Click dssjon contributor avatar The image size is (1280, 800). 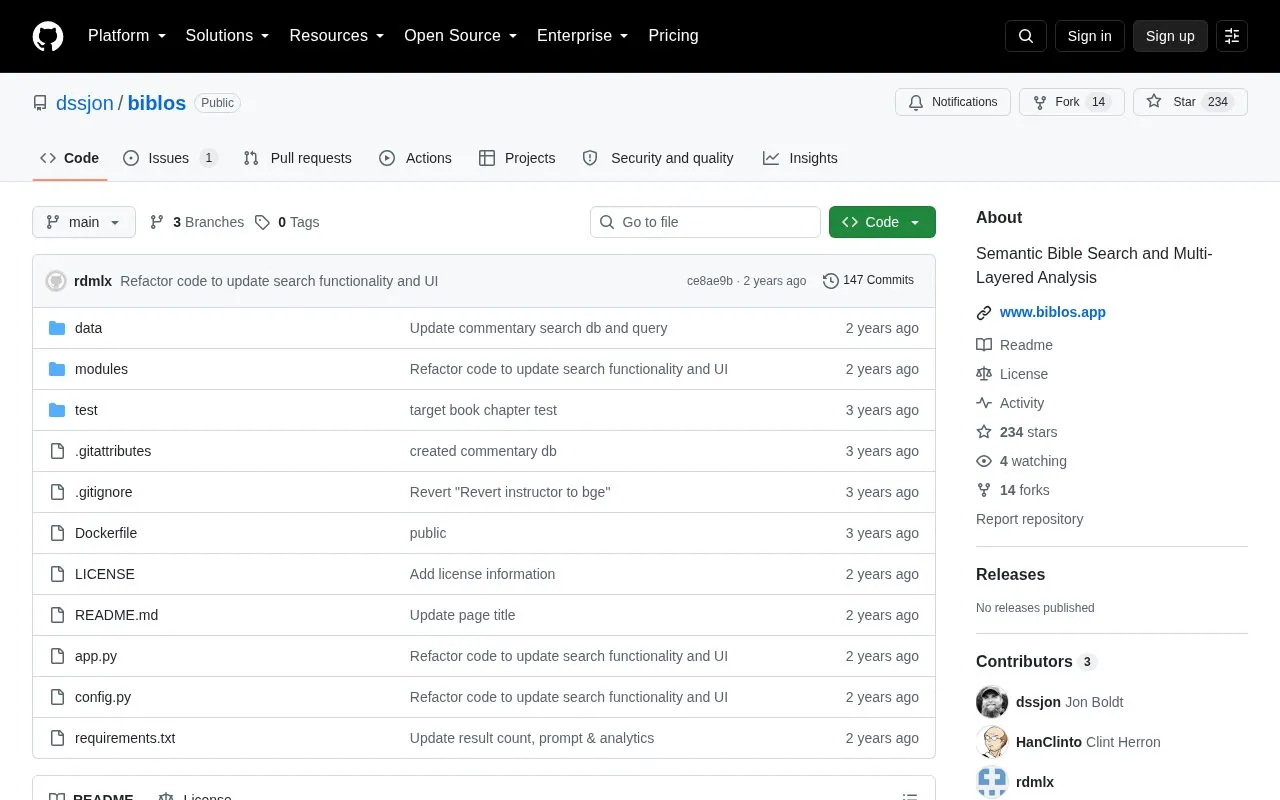pyautogui.click(x=992, y=702)
